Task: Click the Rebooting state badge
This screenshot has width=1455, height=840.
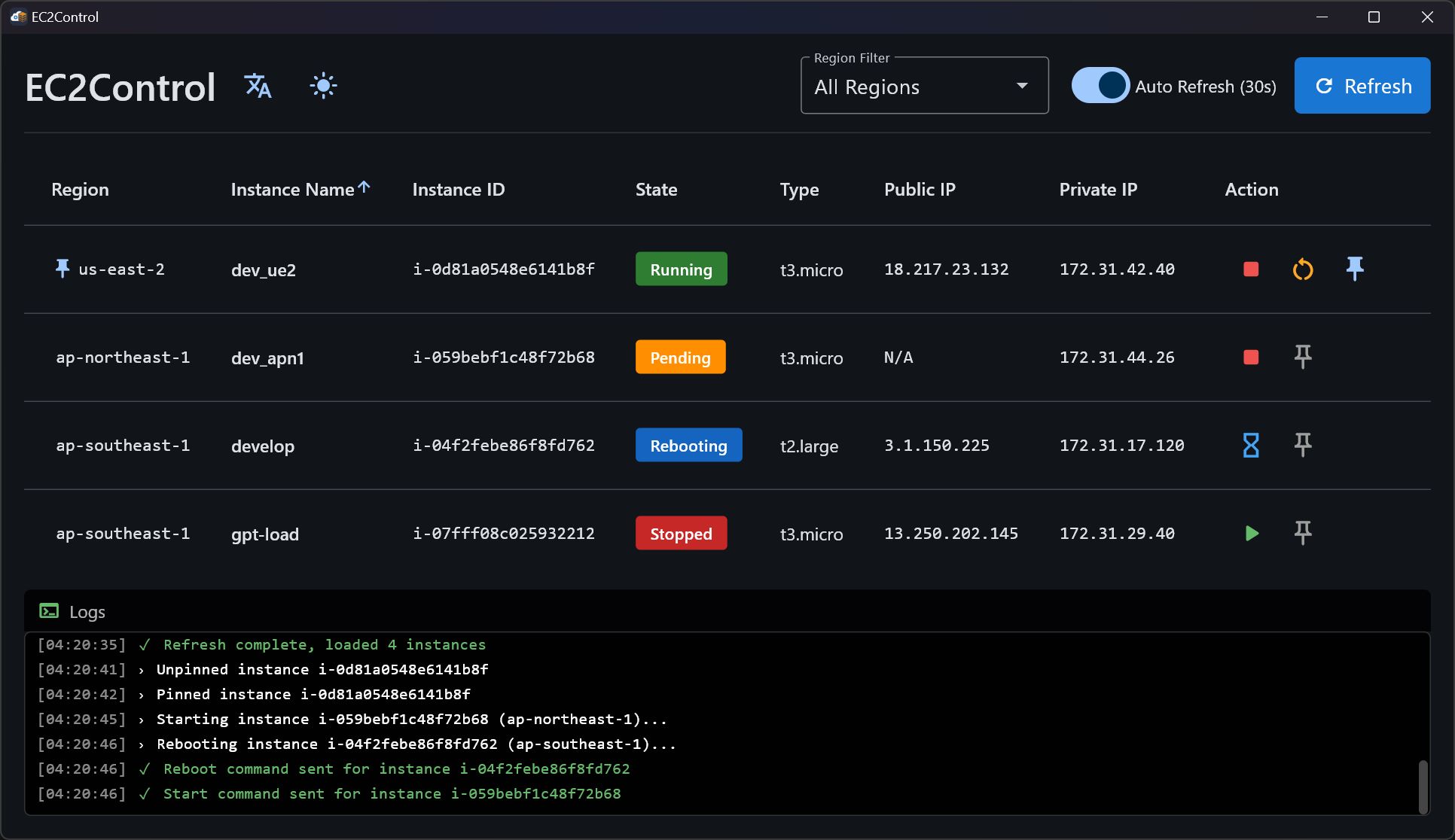Action: click(688, 446)
